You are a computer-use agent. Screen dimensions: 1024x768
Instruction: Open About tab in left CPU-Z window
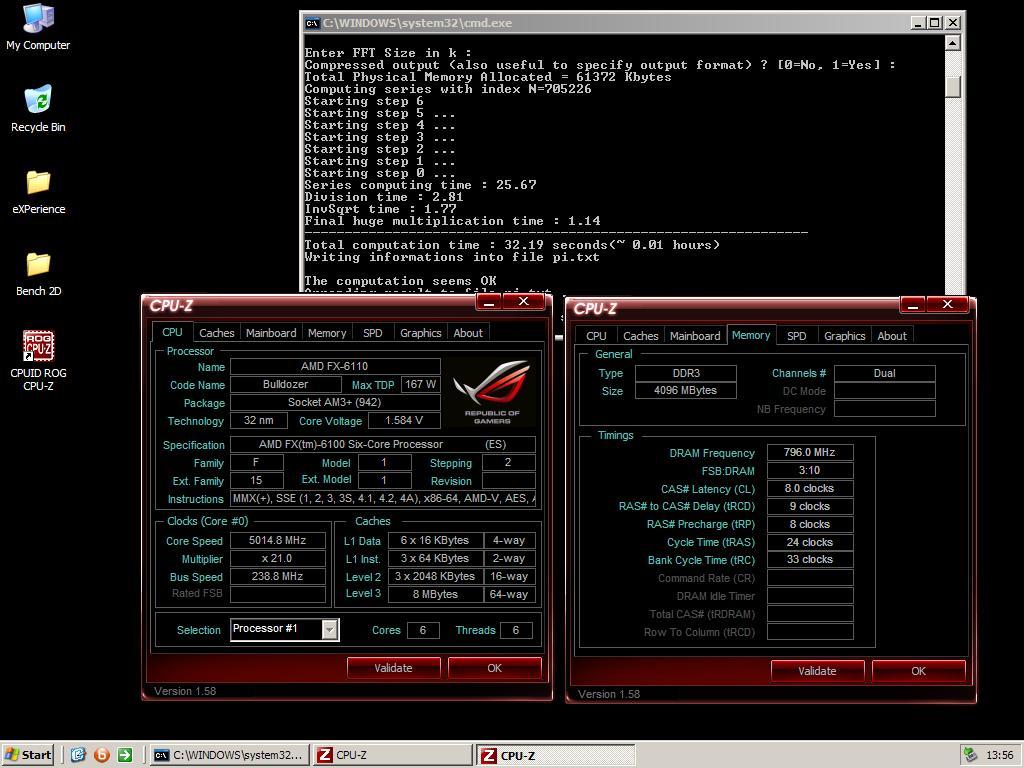468,333
